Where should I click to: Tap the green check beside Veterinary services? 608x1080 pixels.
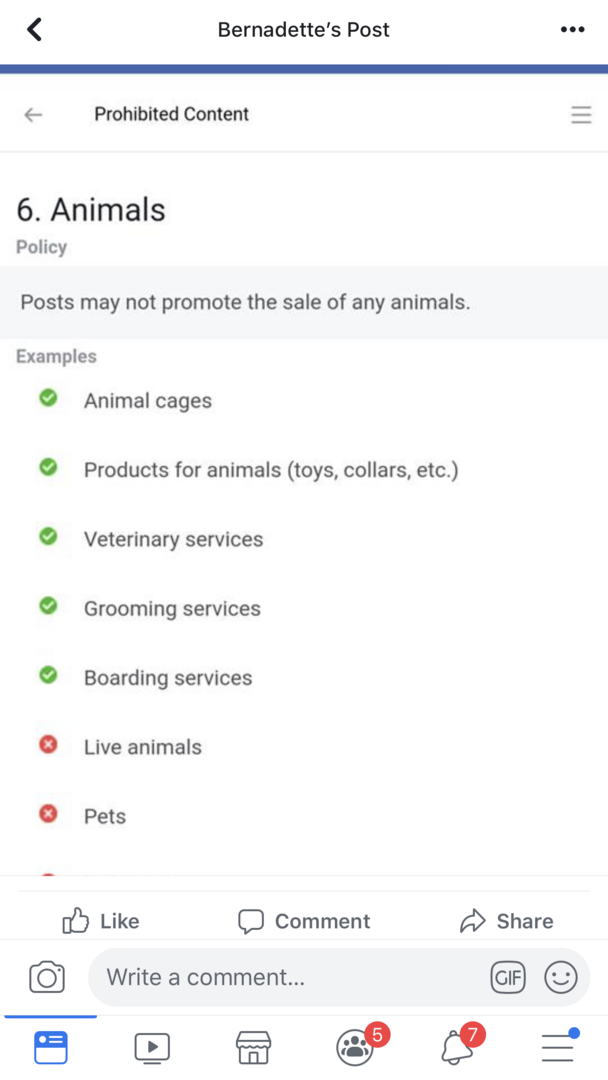(x=47, y=537)
